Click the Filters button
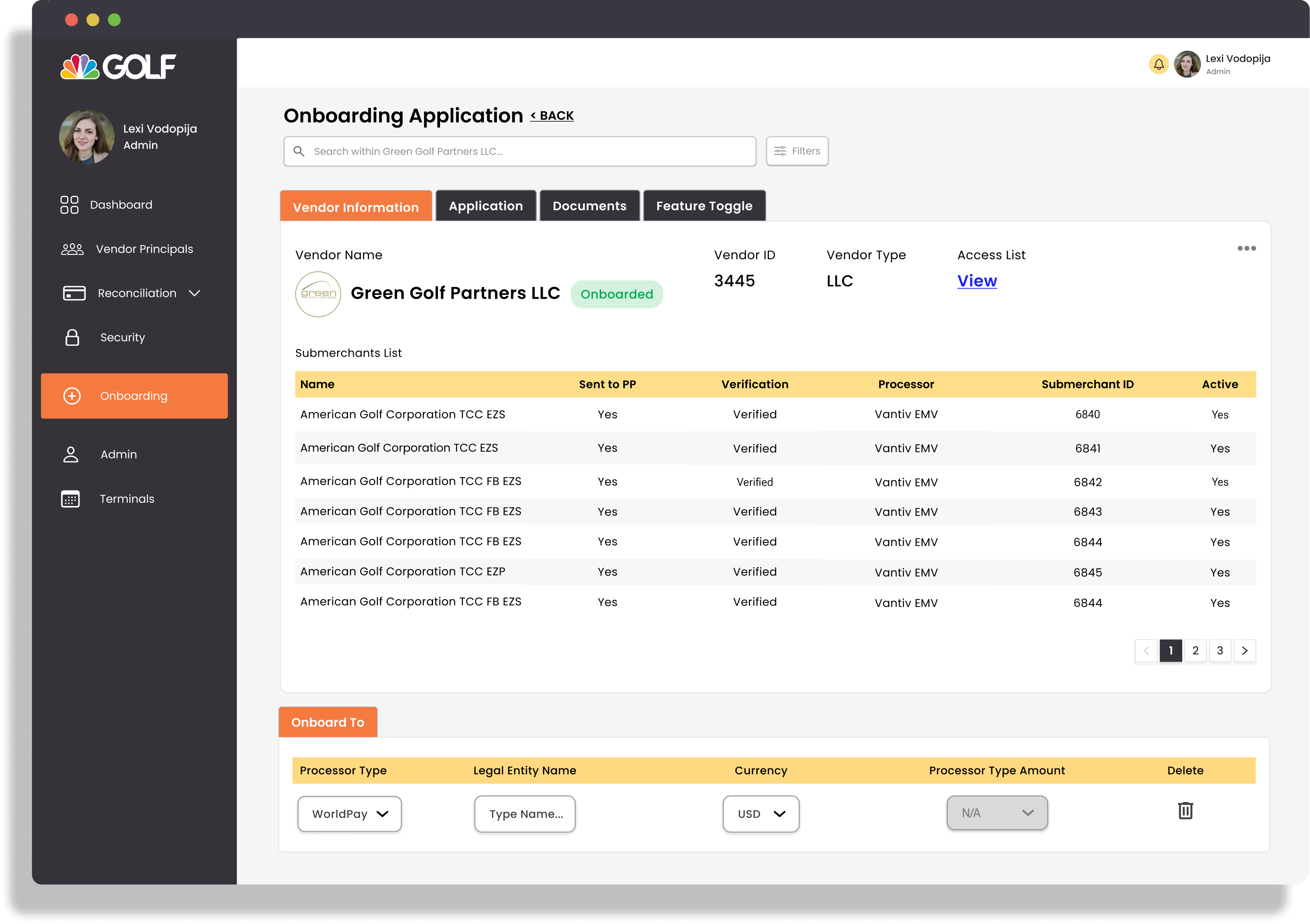 [797, 151]
